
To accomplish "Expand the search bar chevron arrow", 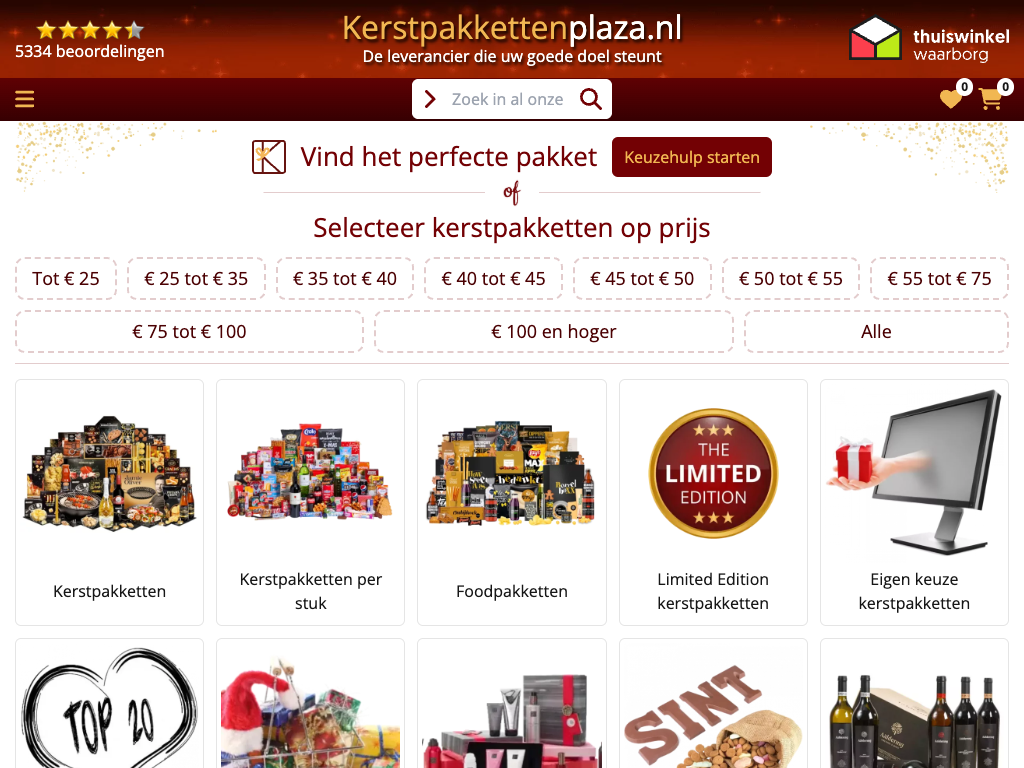I will (x=430, y=99).
